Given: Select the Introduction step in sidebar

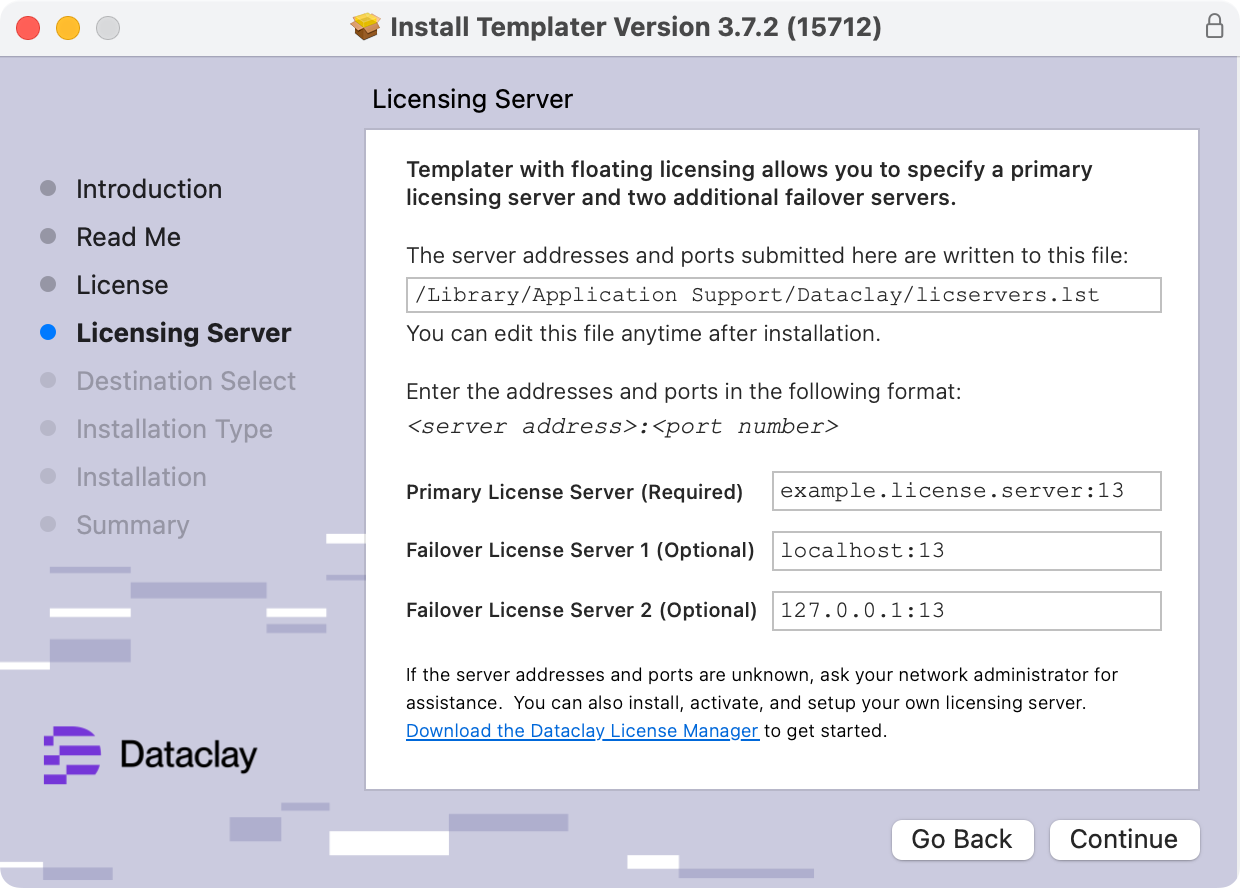Looking at the screenshot, I should [149, 189].
